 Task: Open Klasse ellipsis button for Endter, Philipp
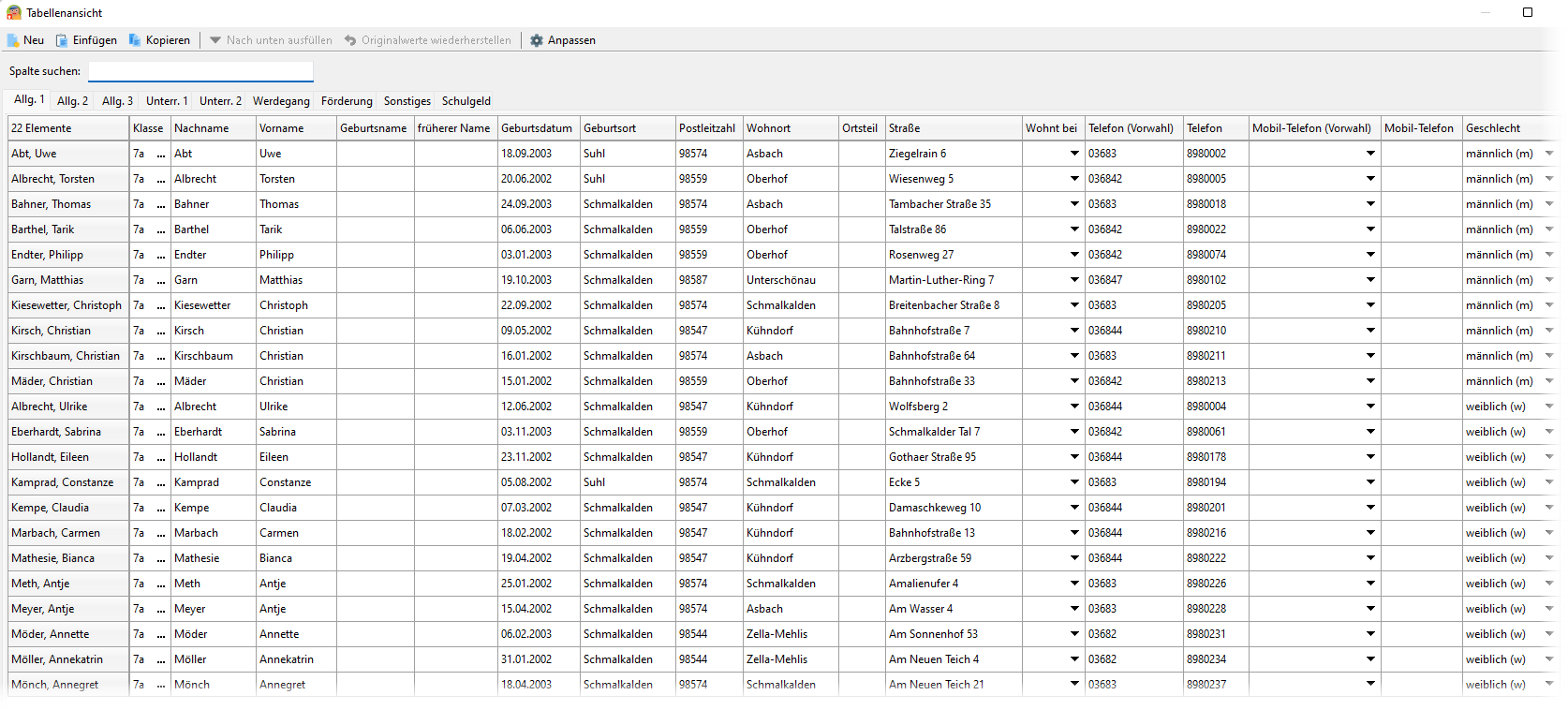pyautogui.click(x=161, y=255)
